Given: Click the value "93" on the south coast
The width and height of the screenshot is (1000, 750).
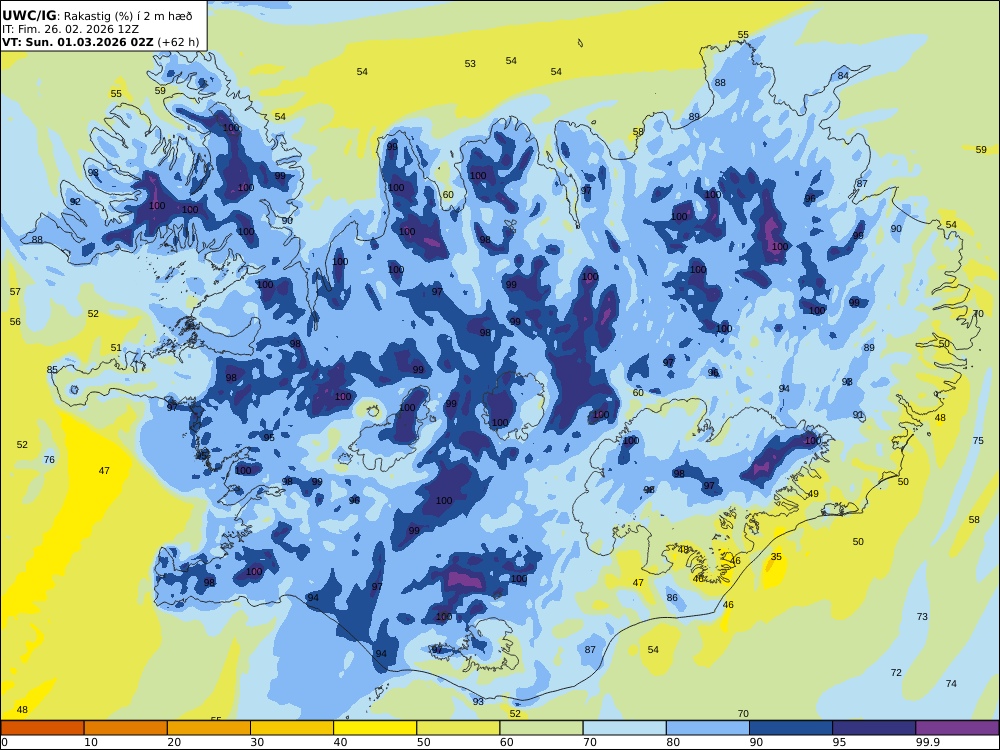Looking at the screenshot, I should click(x=478, y=702).
